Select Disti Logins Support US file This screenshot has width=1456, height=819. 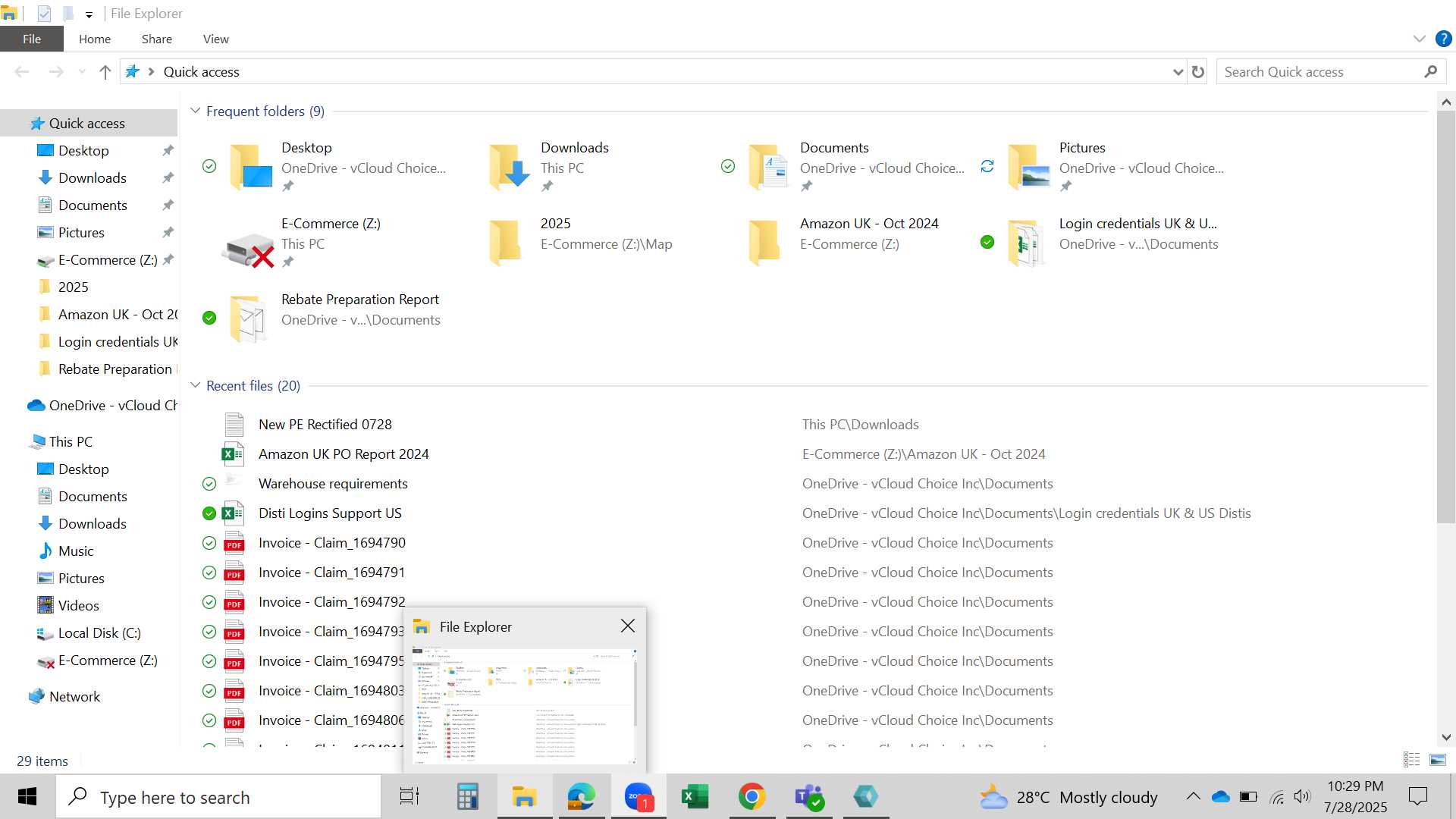click(x=330, y=513)
